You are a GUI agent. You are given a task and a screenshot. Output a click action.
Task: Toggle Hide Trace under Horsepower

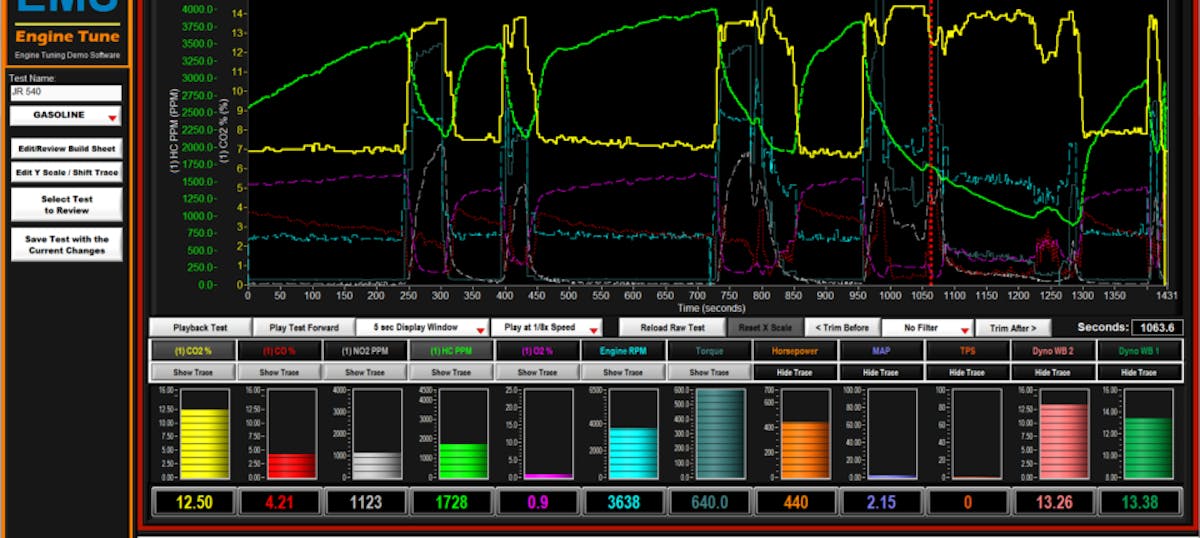click(797, 372)
